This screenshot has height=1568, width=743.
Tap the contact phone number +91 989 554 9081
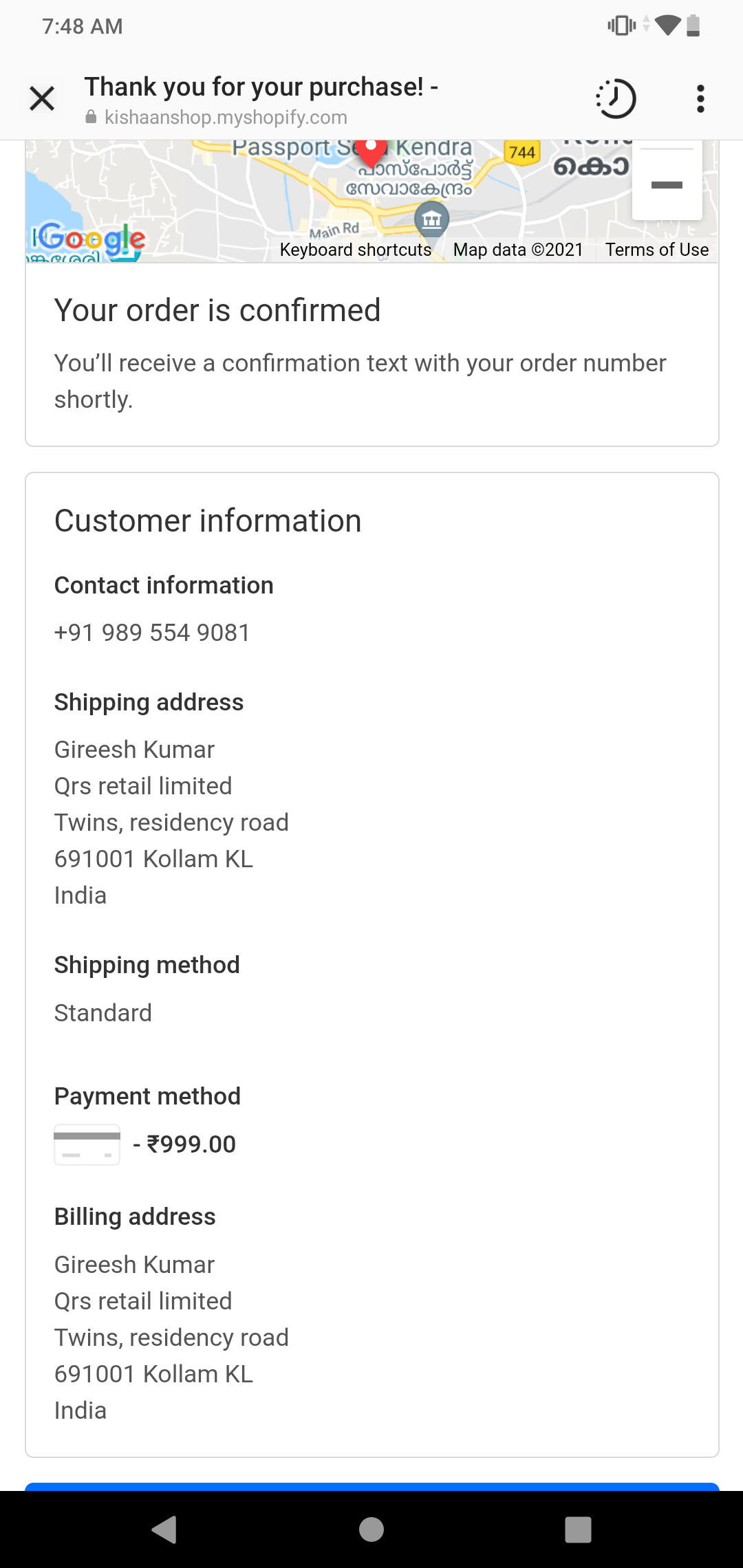coord(152,633)
